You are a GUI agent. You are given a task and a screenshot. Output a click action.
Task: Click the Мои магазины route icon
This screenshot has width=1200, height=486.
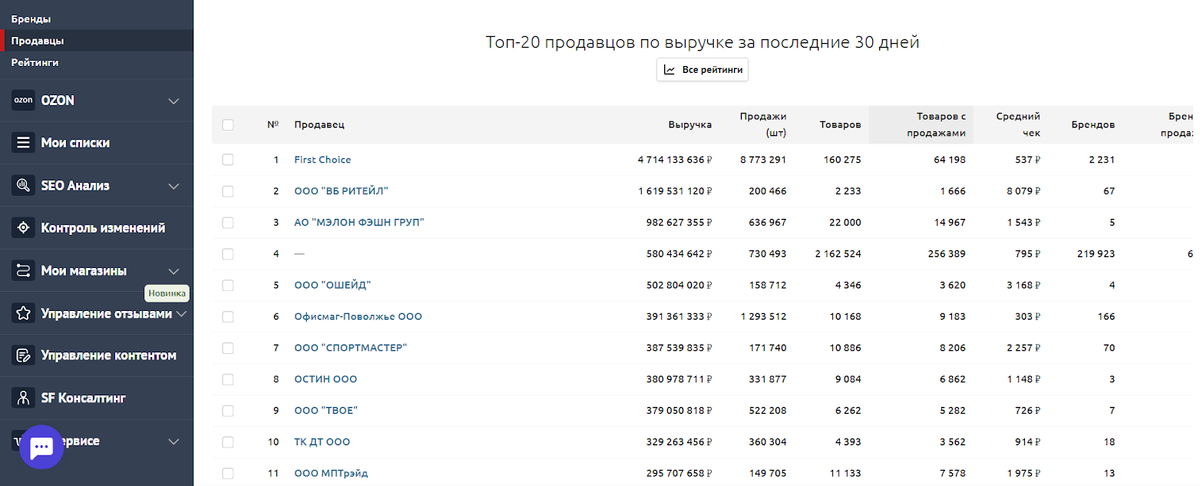pyautogui.click(x=23, y=271)
